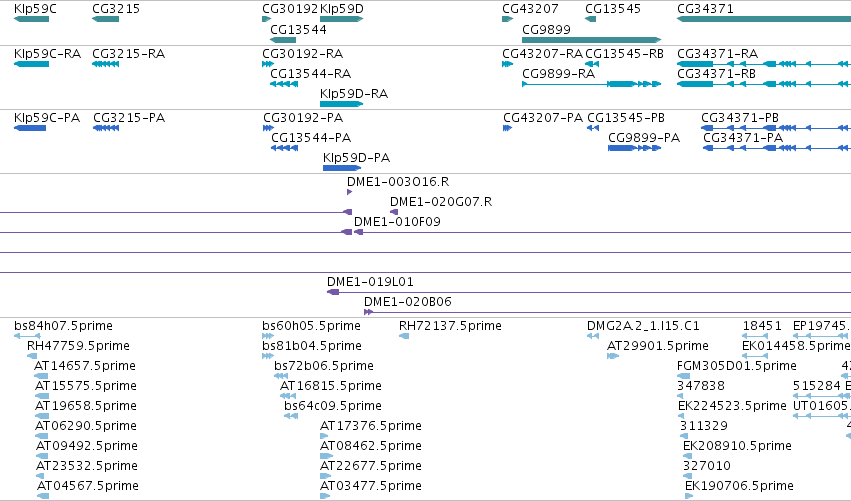Click the CG9899-RA transcript label
Image resolution: width=851 pixels, height=501 pixels.
558,74
